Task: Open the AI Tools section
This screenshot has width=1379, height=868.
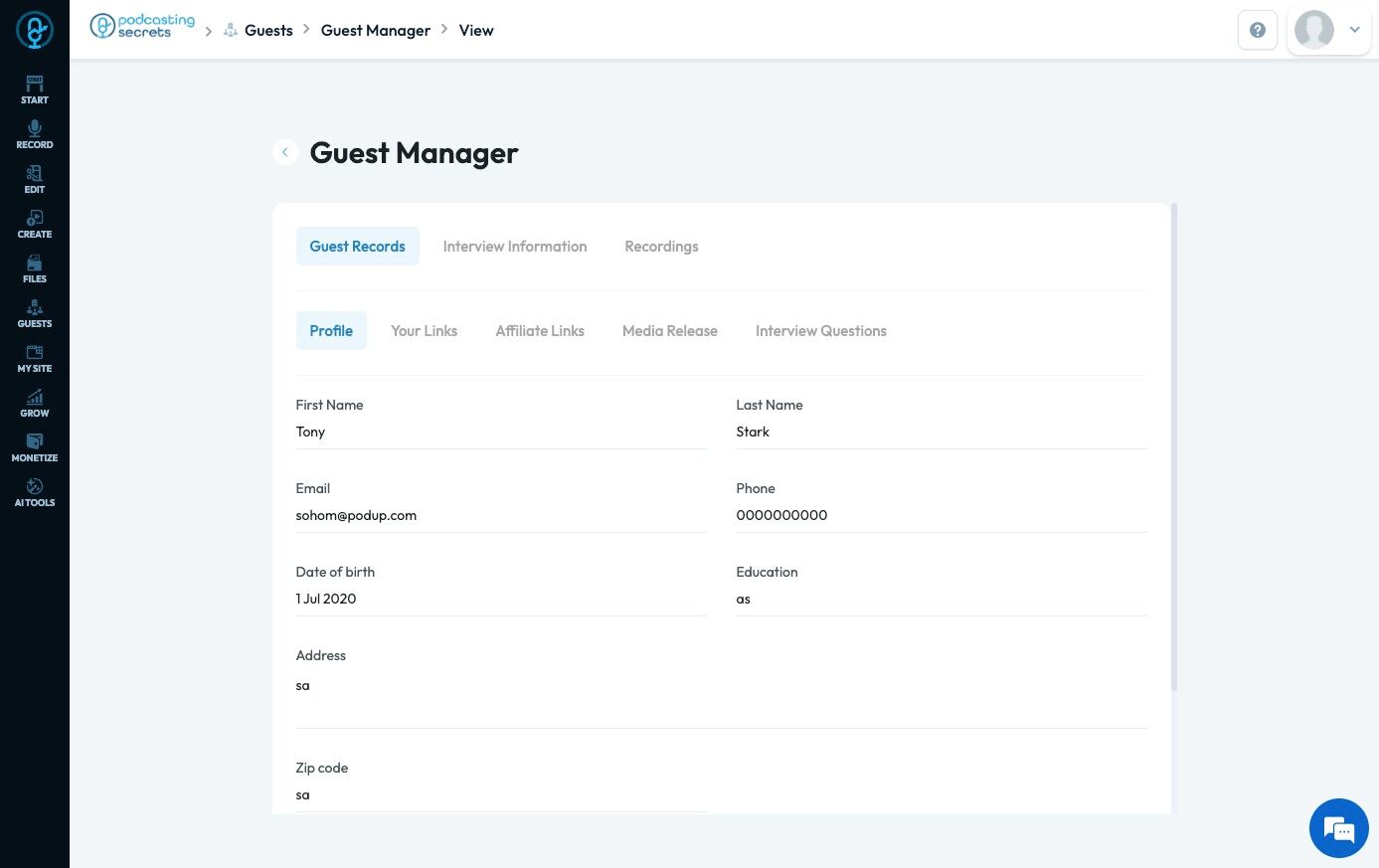Action: [x=35, y=492]
